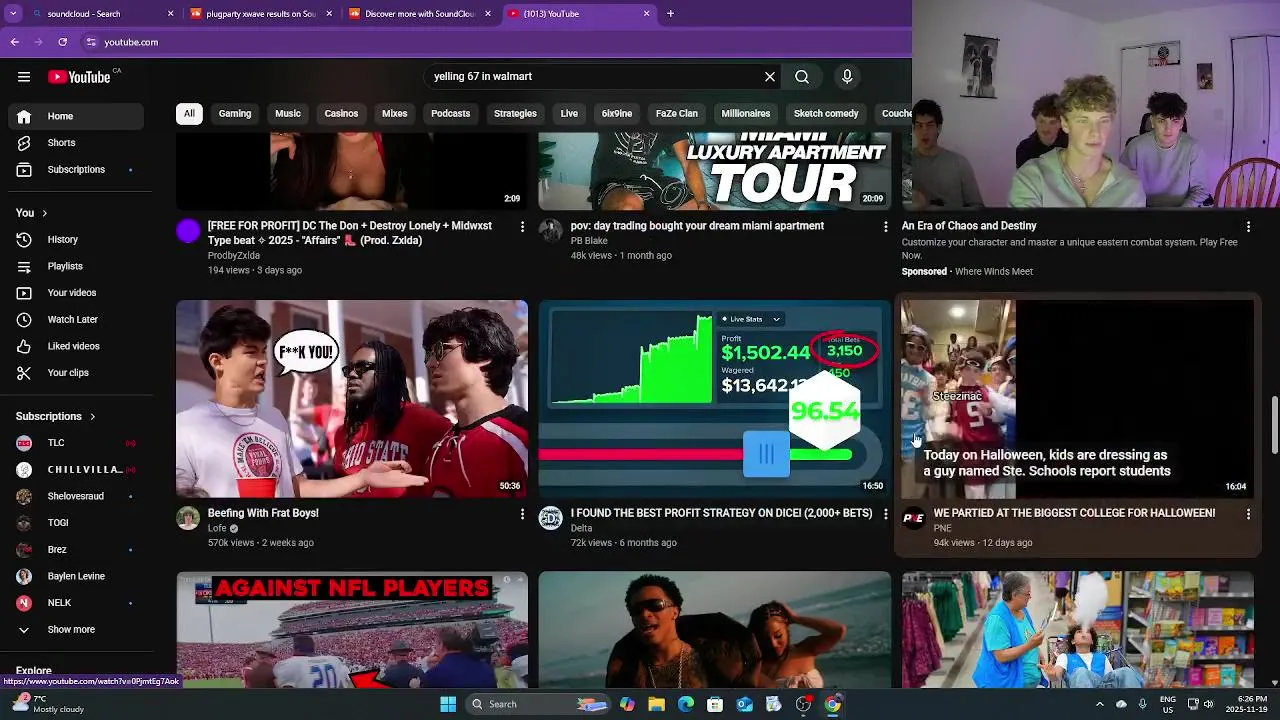Open the CHILLVILLA channel subscription

pos(76,470)
